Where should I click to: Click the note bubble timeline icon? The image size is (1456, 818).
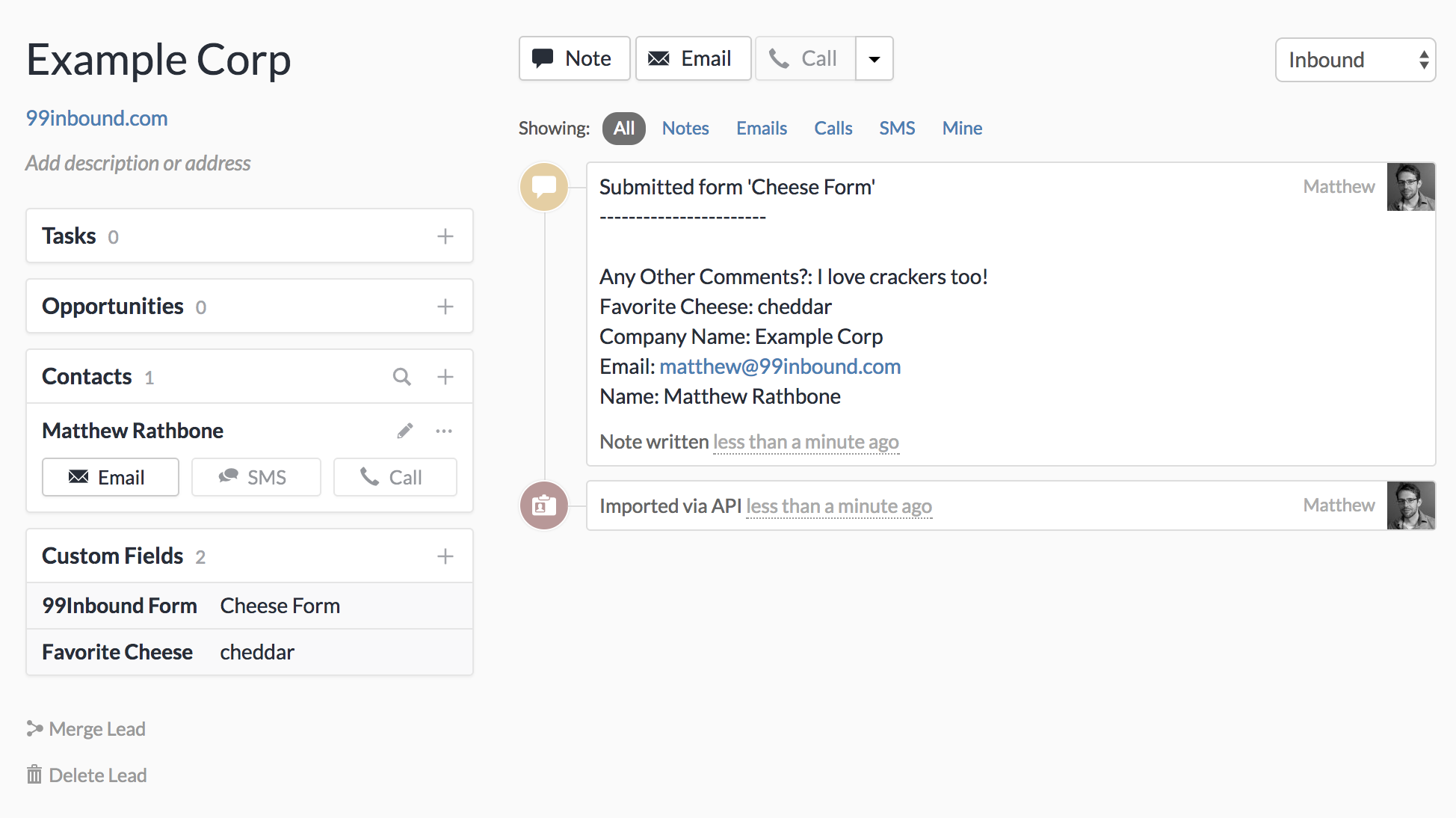pos(544,187)
